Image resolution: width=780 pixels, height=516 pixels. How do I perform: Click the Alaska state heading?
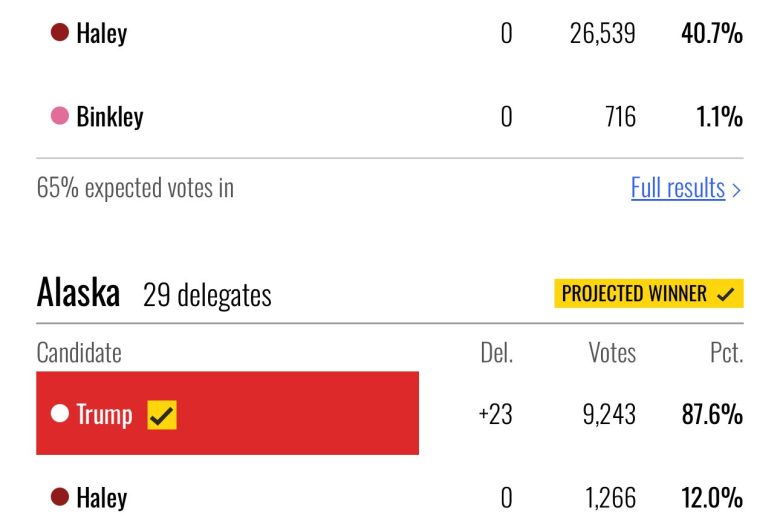[x=78, y=294]
